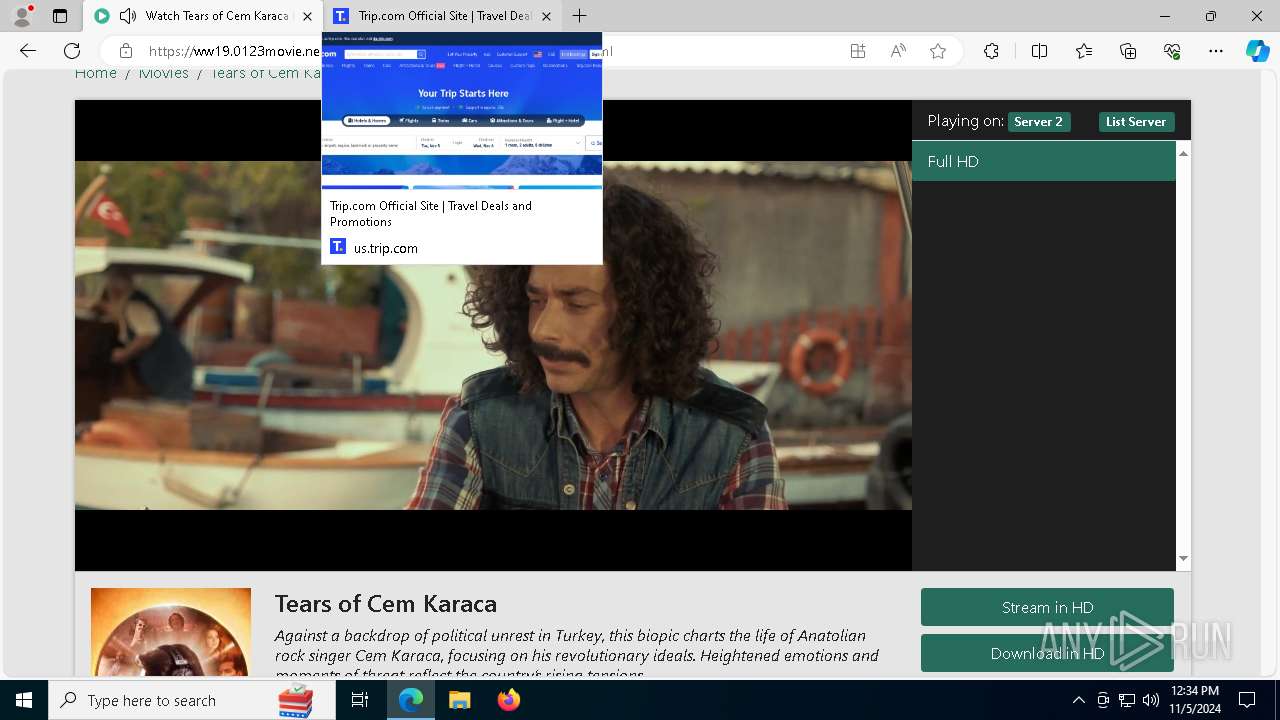Viewport: 1280px width, 720px height.
Task: Open the Trip.com tab preview thumbnail
Action: click(462, 110)
